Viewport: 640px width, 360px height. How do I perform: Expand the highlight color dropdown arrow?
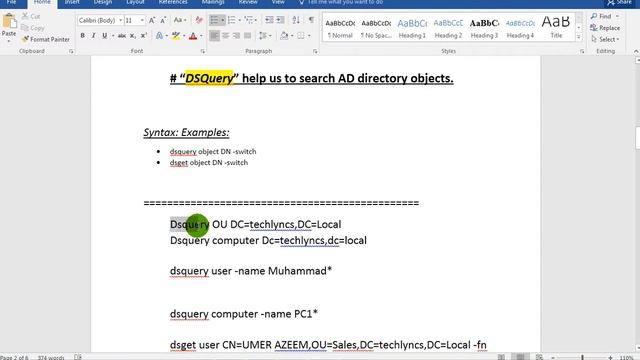184,36
